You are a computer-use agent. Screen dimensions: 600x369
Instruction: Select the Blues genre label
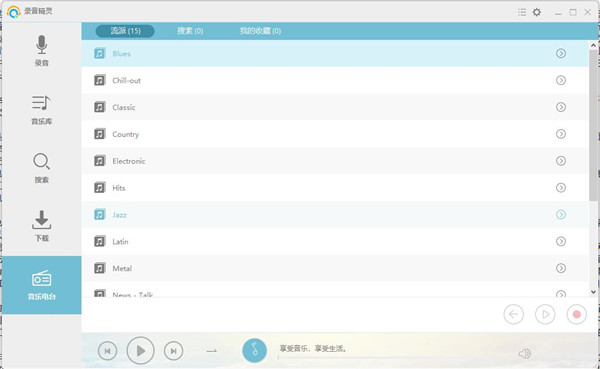121,54
